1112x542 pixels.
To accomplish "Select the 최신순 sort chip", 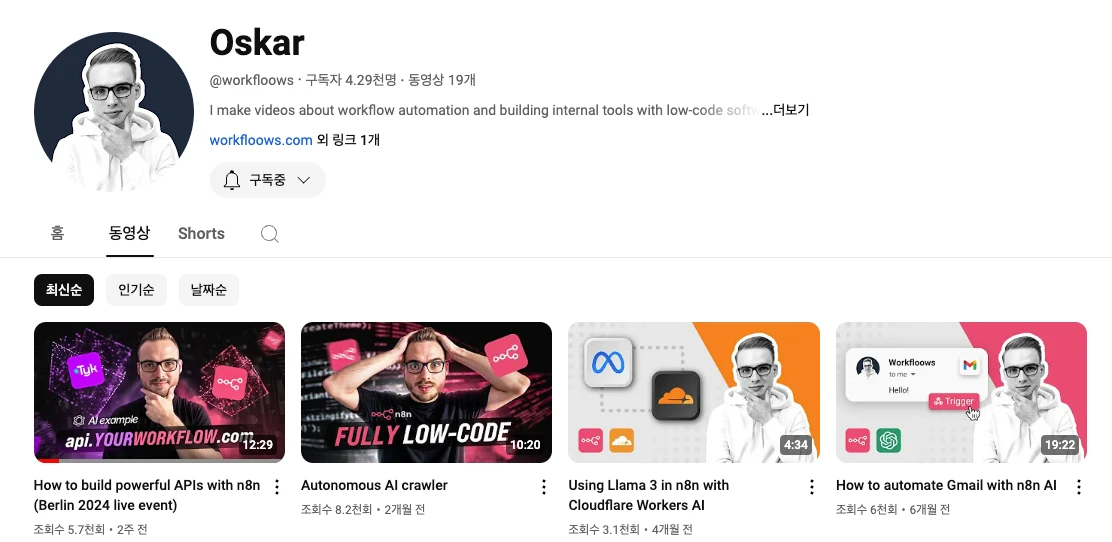I will point(64,289).
